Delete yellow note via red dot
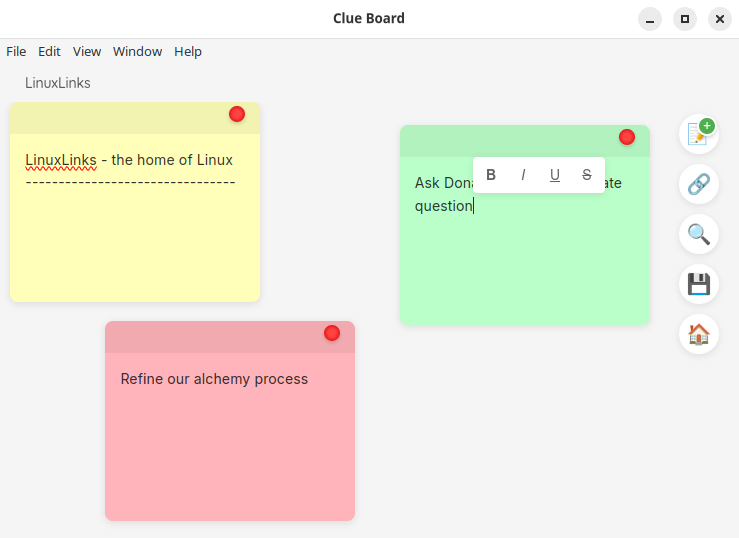This screenshot has width=739, height=538. [237, 114]
